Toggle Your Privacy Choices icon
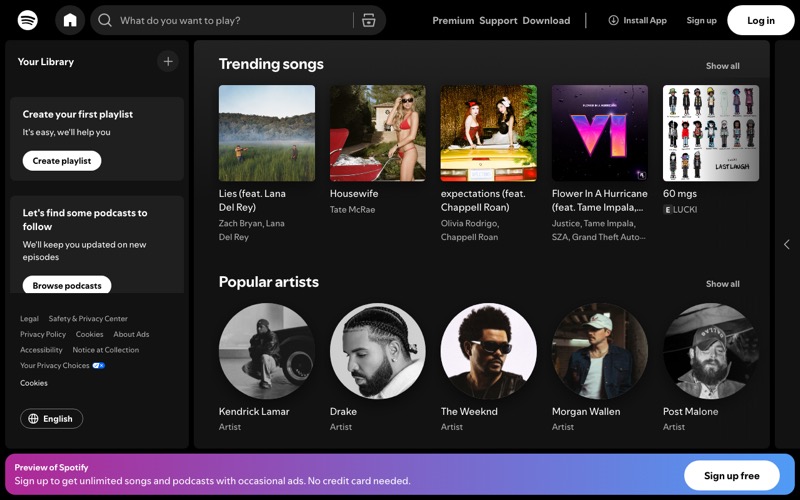Viewport: 800px width, 500px height. [98, 365]
